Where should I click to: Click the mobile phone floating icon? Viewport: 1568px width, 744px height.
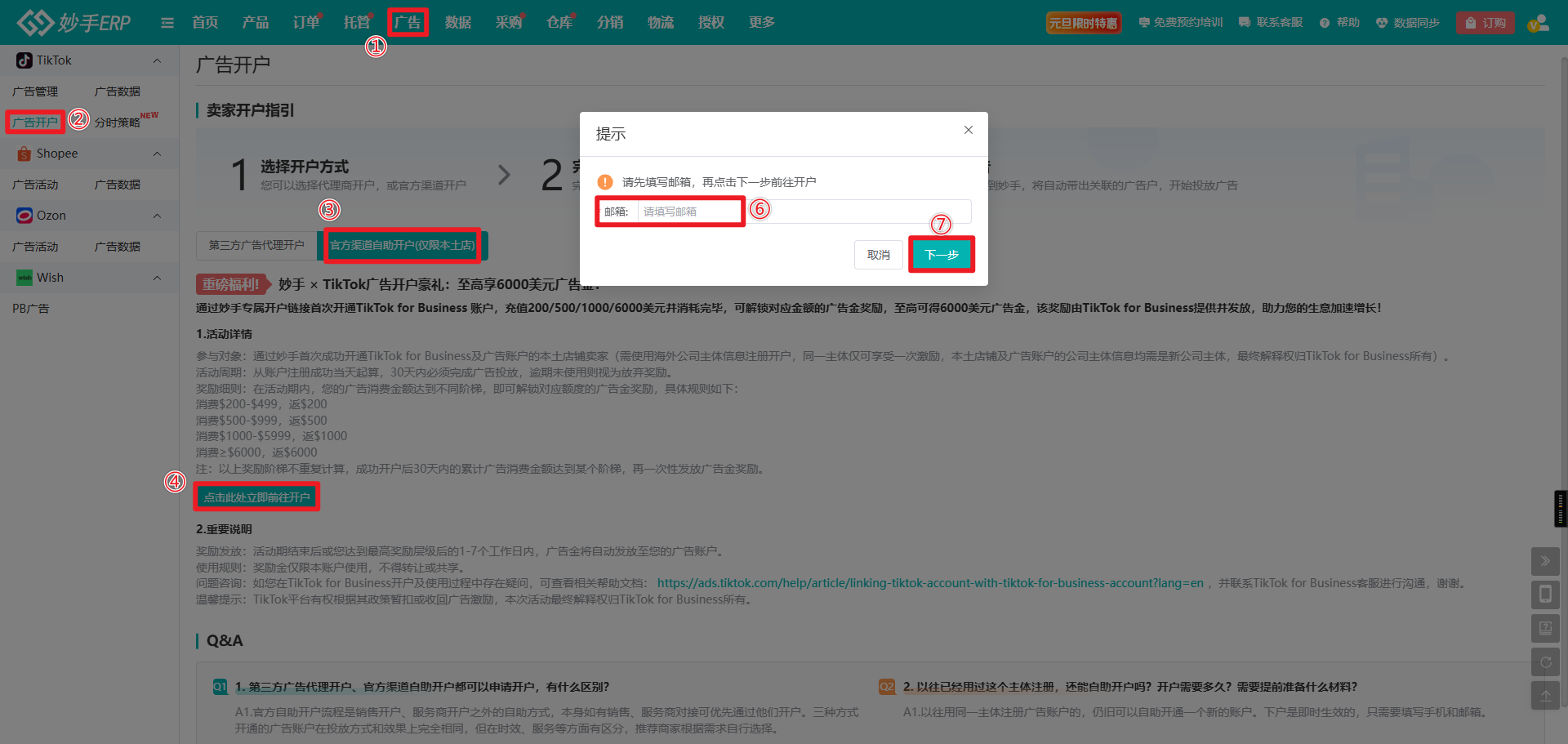(x=1545, y=595)
